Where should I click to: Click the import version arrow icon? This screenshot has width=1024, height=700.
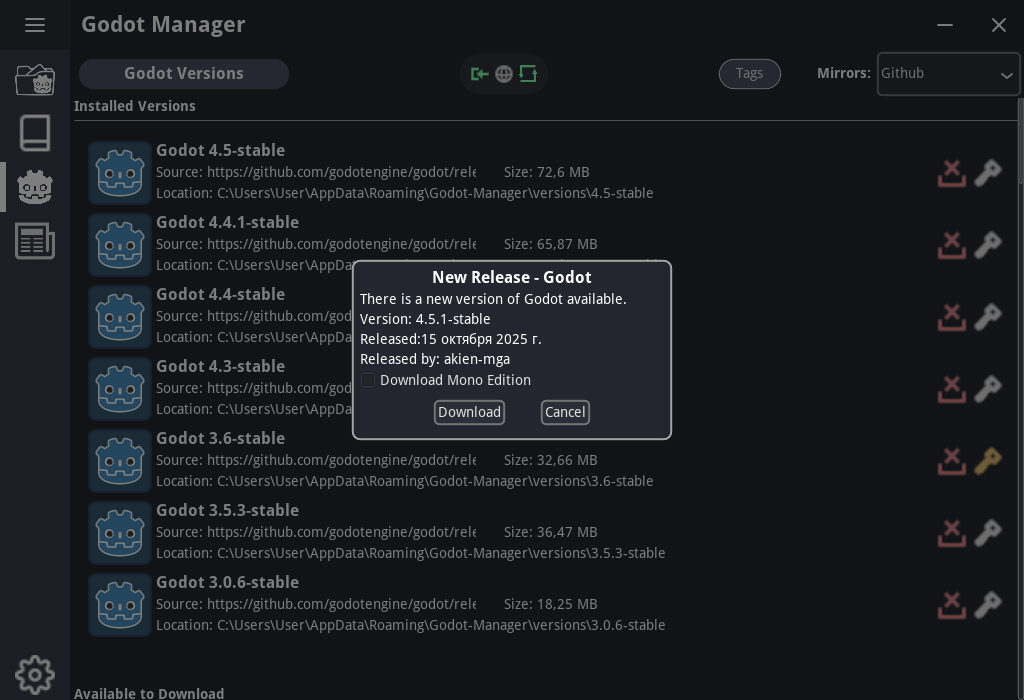[479, 74]
